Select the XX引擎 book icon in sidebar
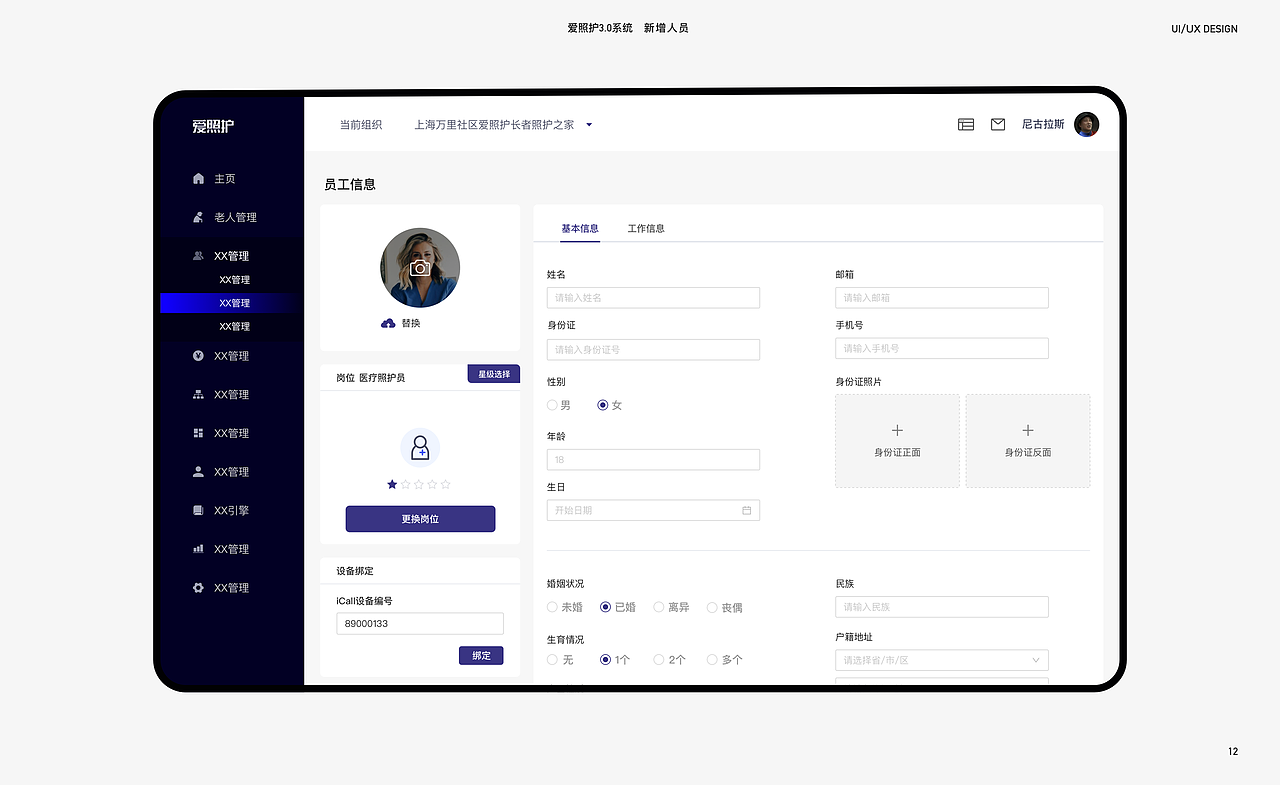 199,510
